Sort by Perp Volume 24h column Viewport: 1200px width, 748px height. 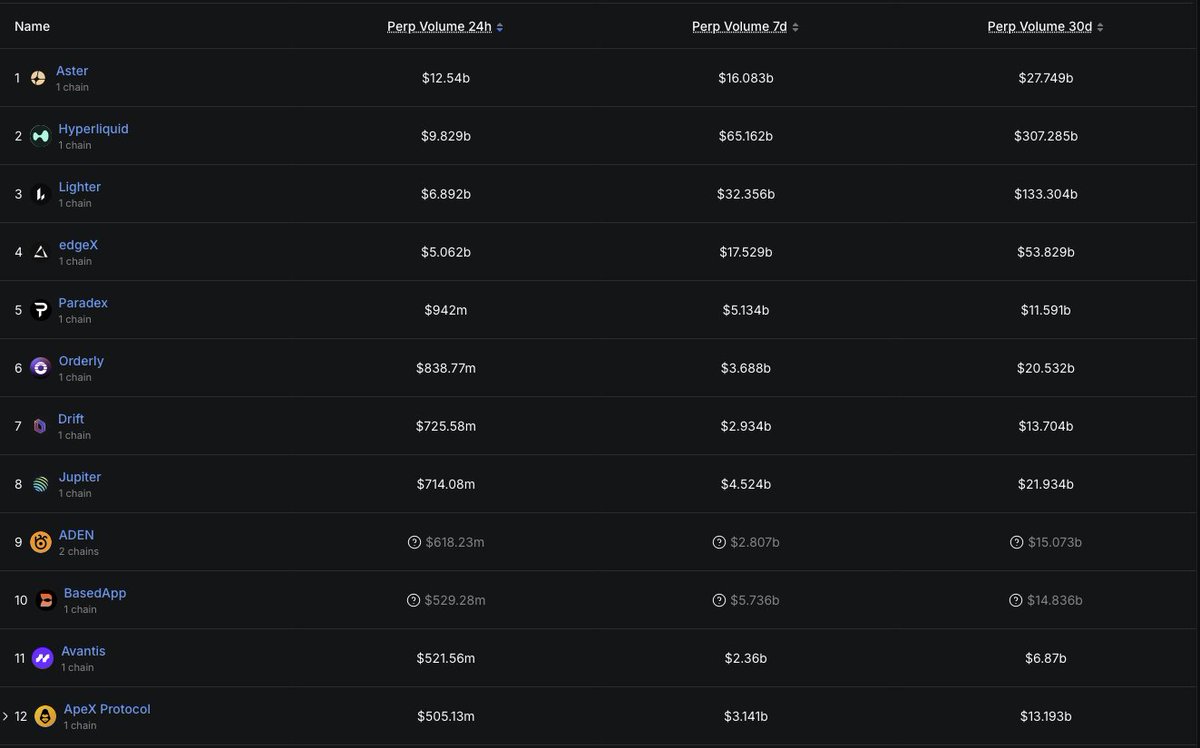(x=445, y=27)
